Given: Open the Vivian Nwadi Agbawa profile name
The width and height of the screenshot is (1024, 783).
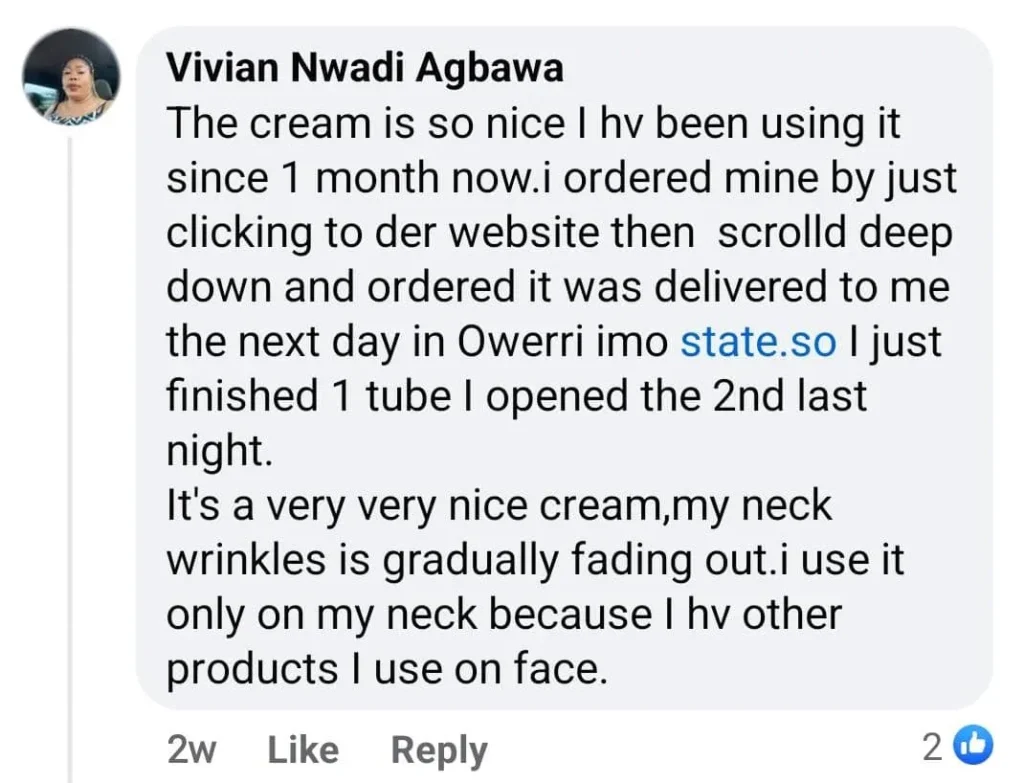Looking at the screenshot, I should (x=364, y=67).
